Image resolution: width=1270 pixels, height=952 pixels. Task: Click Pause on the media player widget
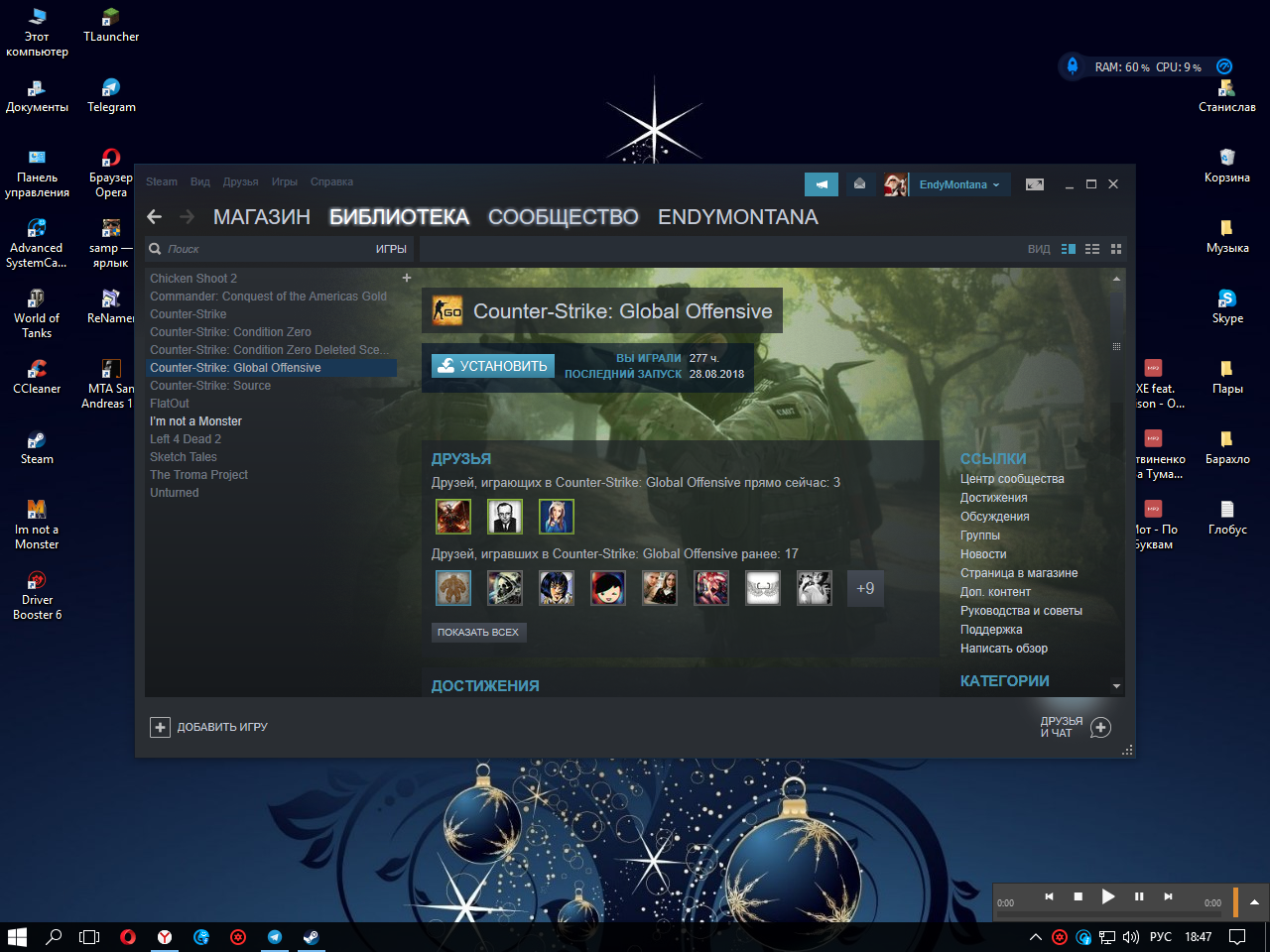click(x=1139, y=896)
